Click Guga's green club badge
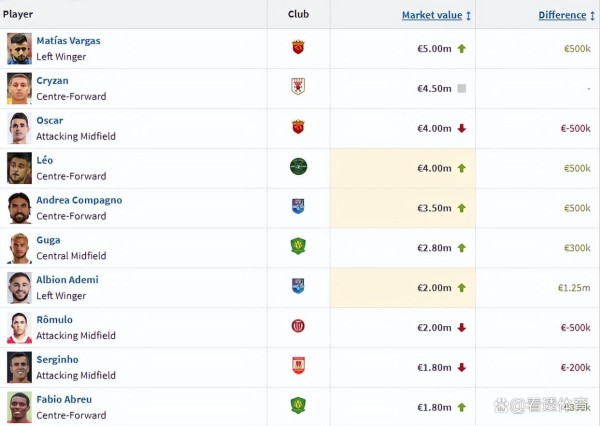Image resolution: width=600 pixels, height=426 pixels. pyautogui.click(x=298, y=246)
